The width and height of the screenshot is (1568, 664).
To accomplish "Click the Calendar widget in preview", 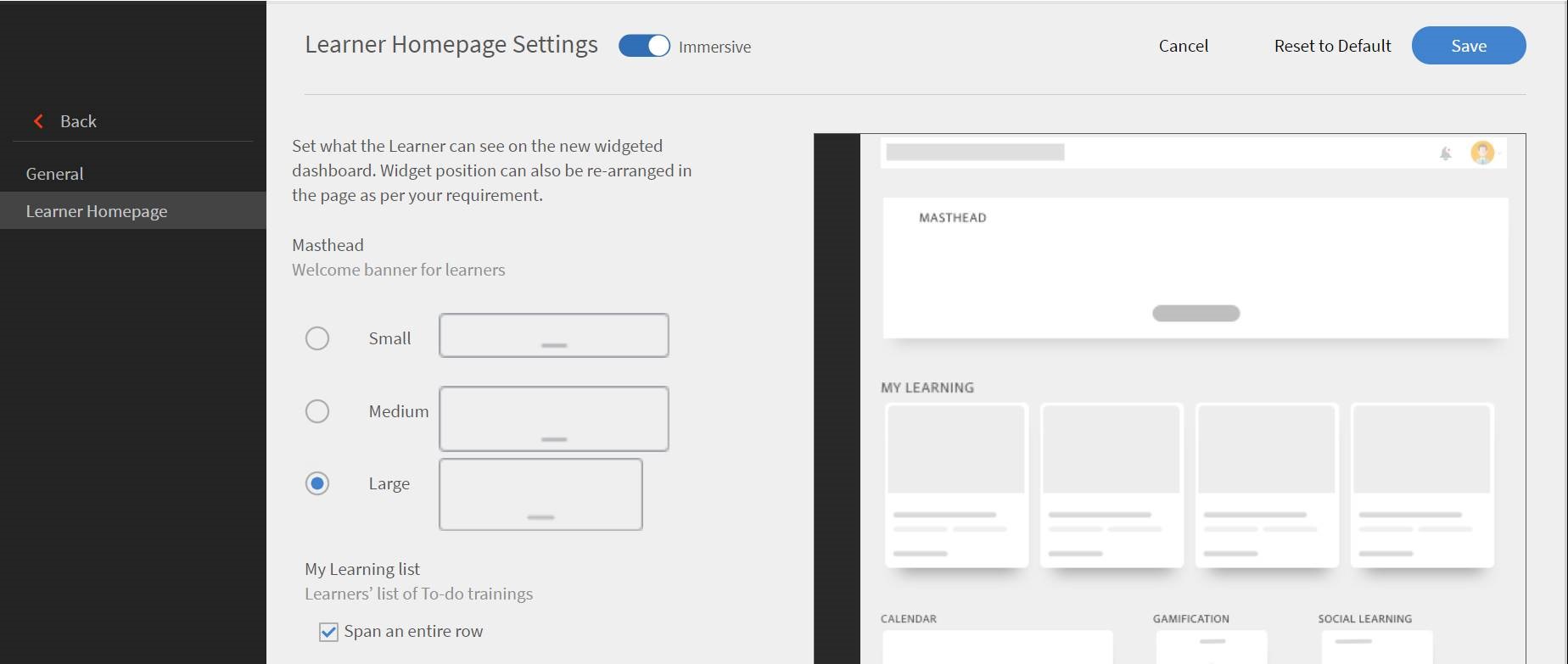I will [996, 646].
